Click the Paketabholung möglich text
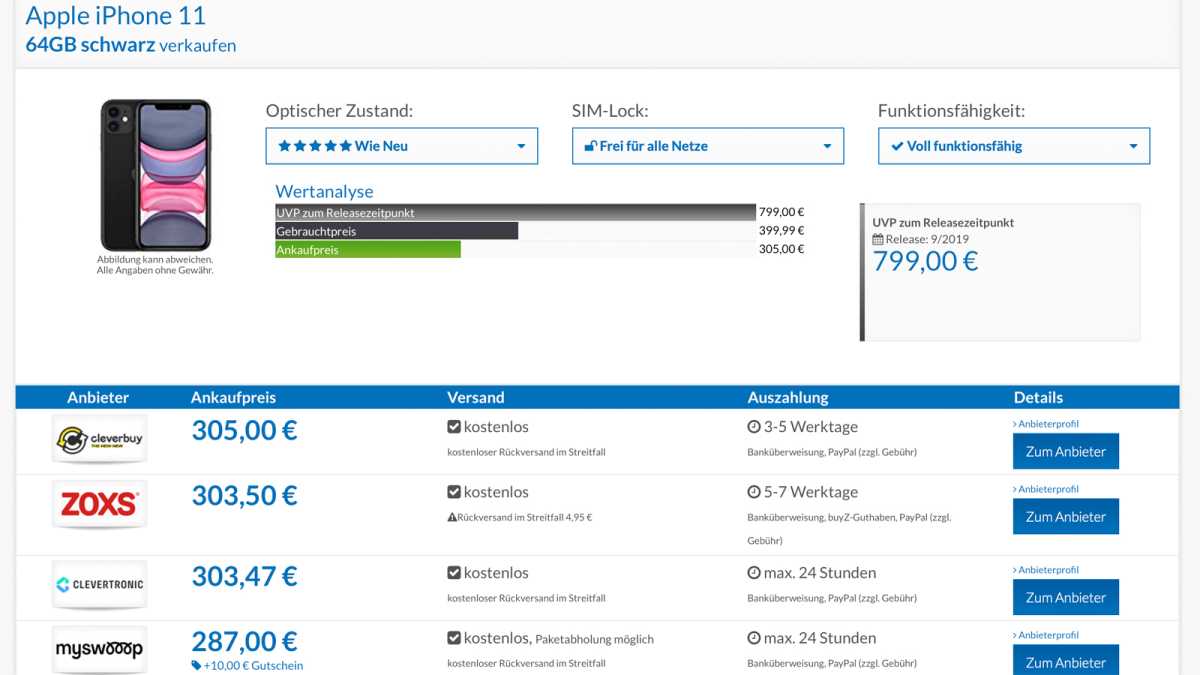 pyautogui.click(x=594, y=639)
